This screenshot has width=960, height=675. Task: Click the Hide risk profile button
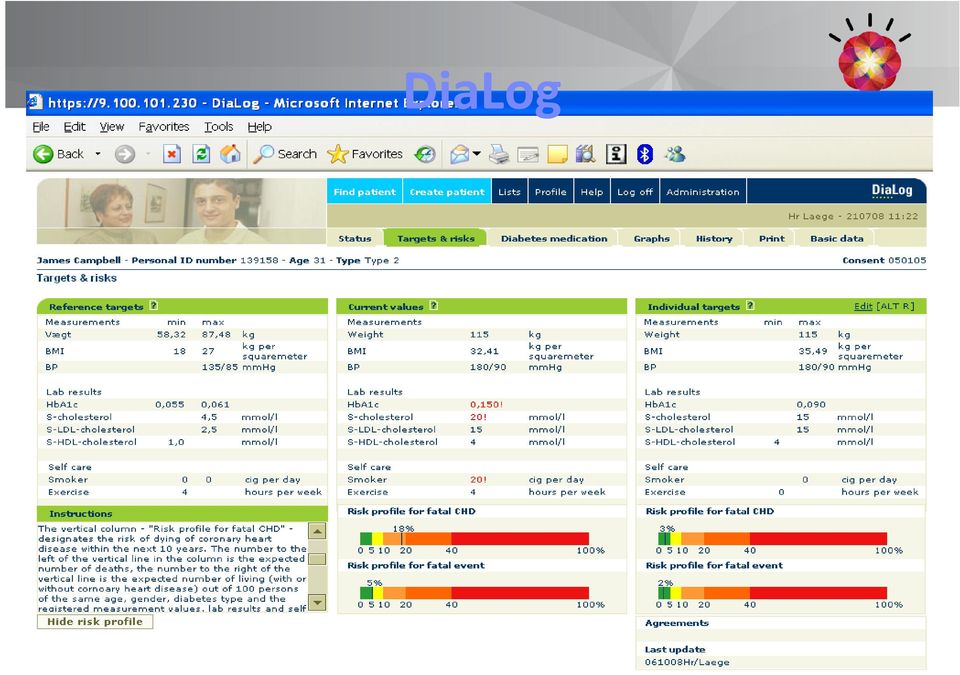coord(95,622)
